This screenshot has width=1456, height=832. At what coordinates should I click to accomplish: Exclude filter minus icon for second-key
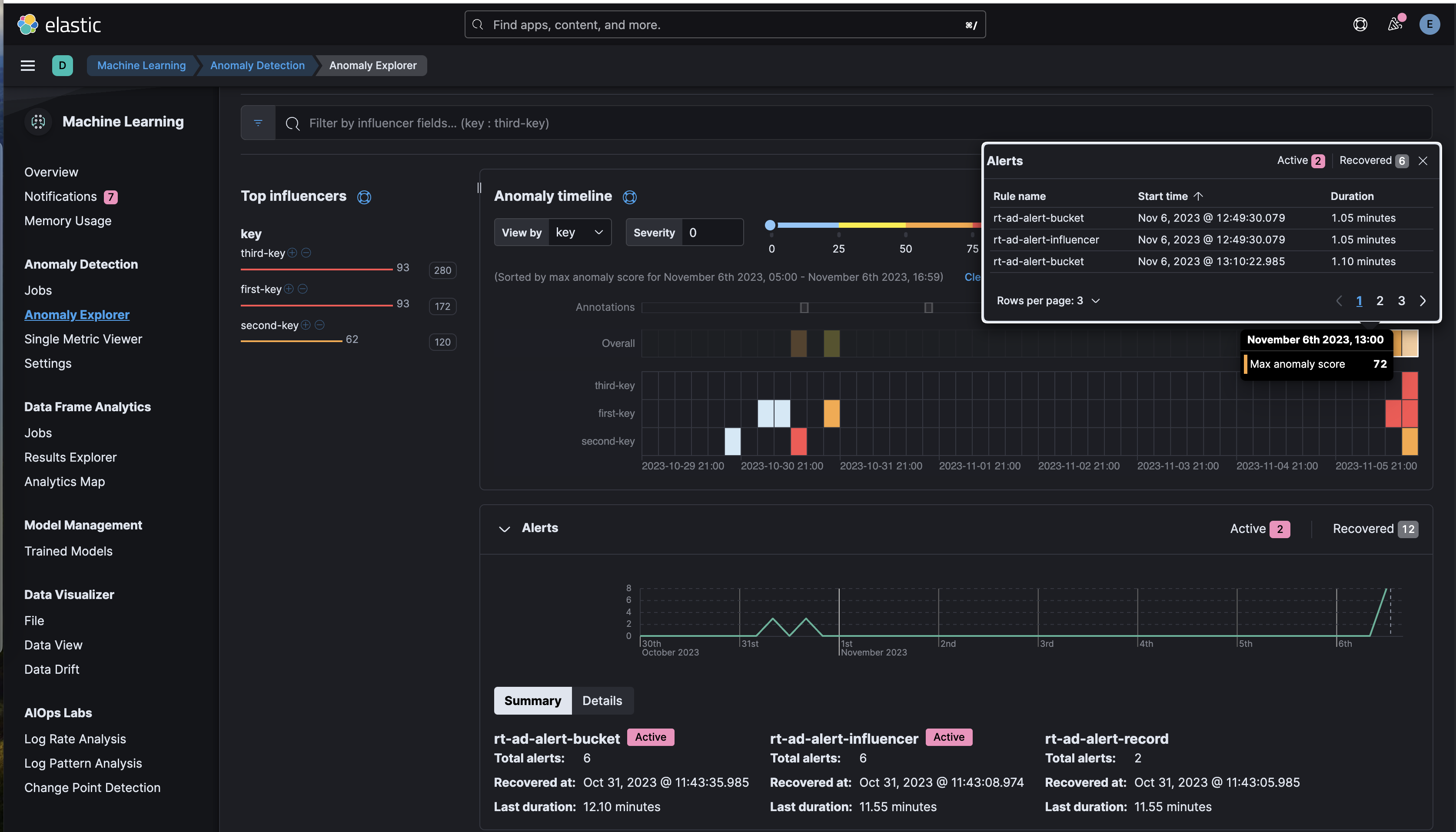(320, 325)
